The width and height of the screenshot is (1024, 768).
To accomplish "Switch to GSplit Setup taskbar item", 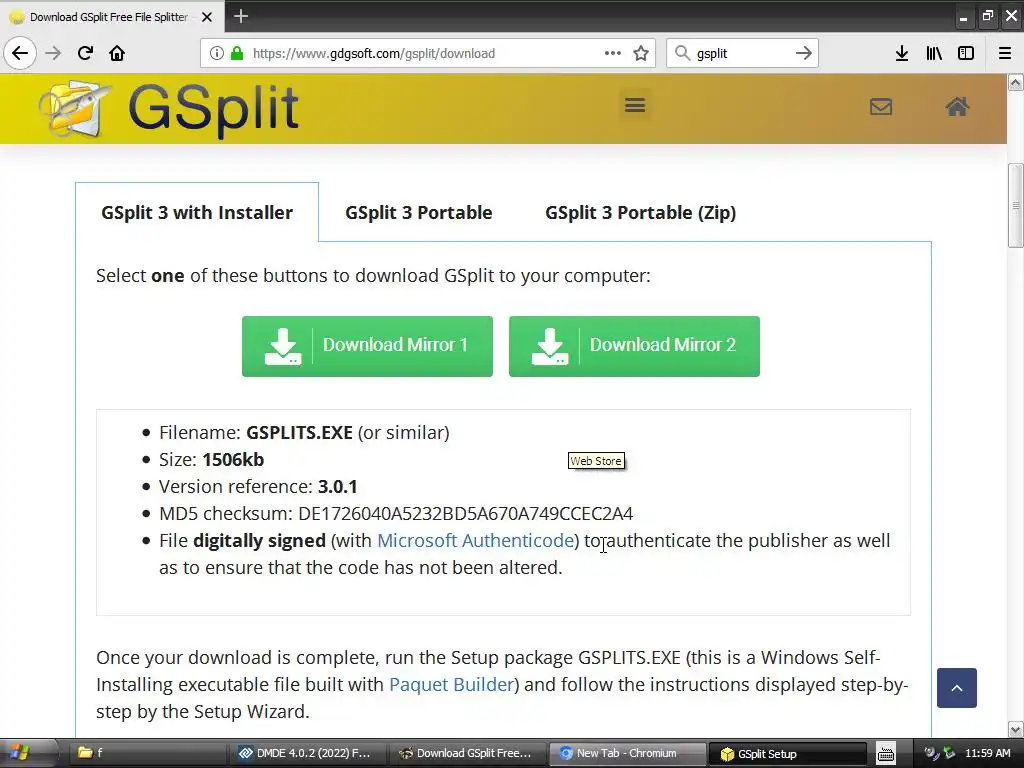I will 787,753.
